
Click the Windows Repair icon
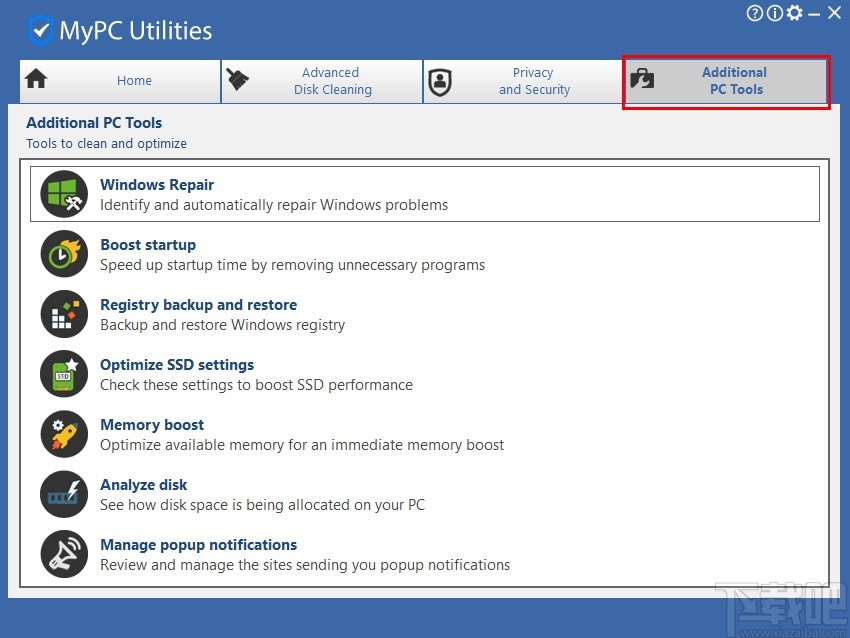(63, 194)
